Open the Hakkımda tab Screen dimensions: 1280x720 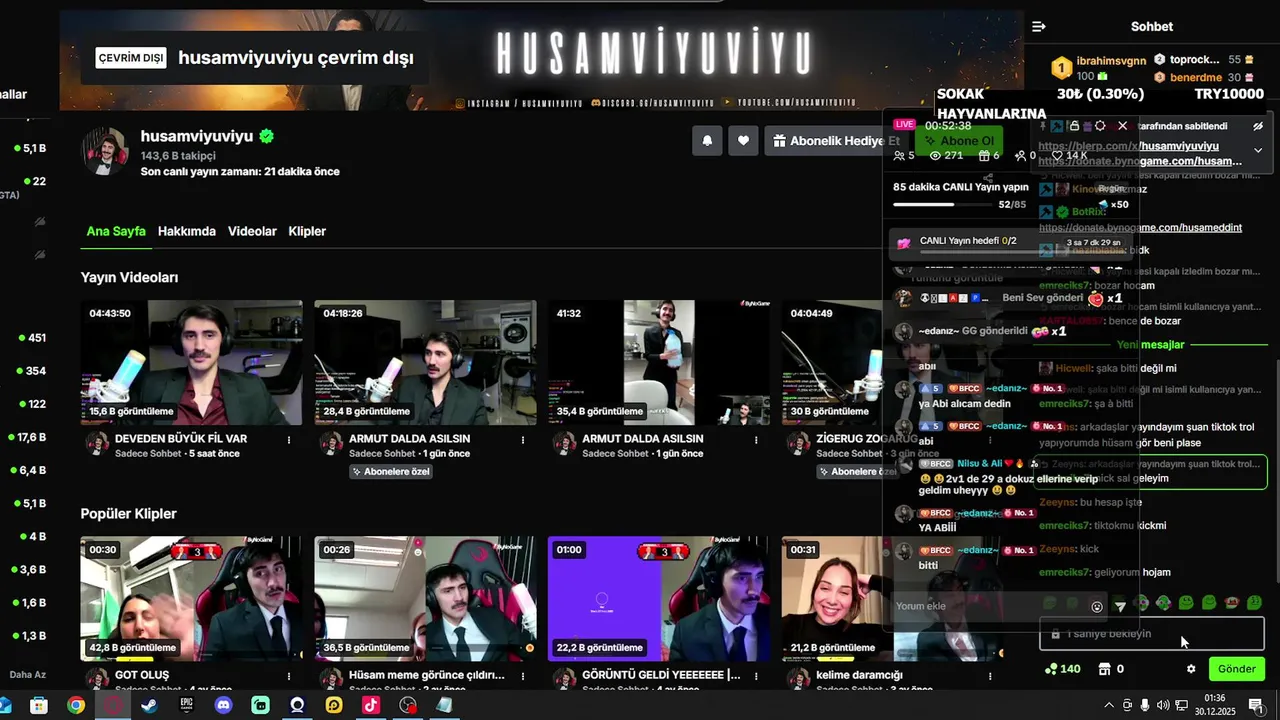click(187, 231)
